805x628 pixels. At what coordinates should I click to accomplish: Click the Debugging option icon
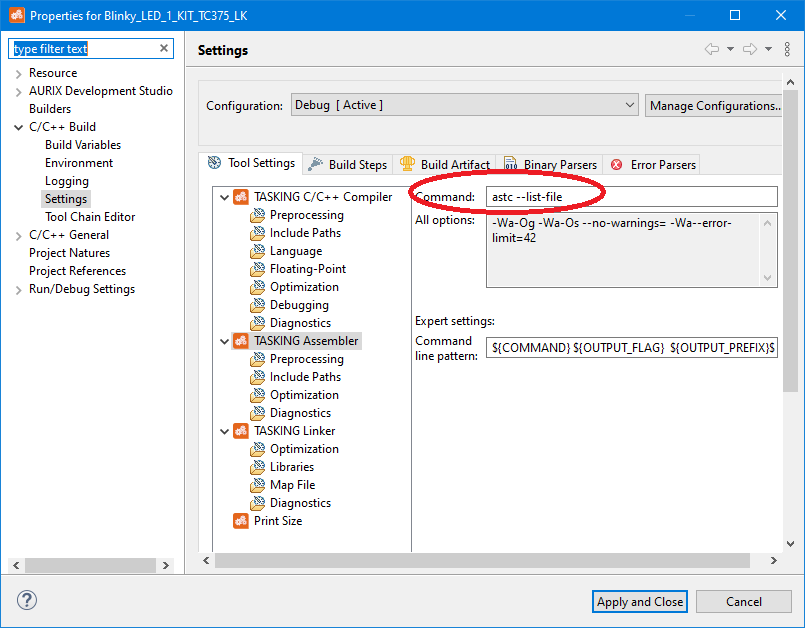[x=258, y=306]
